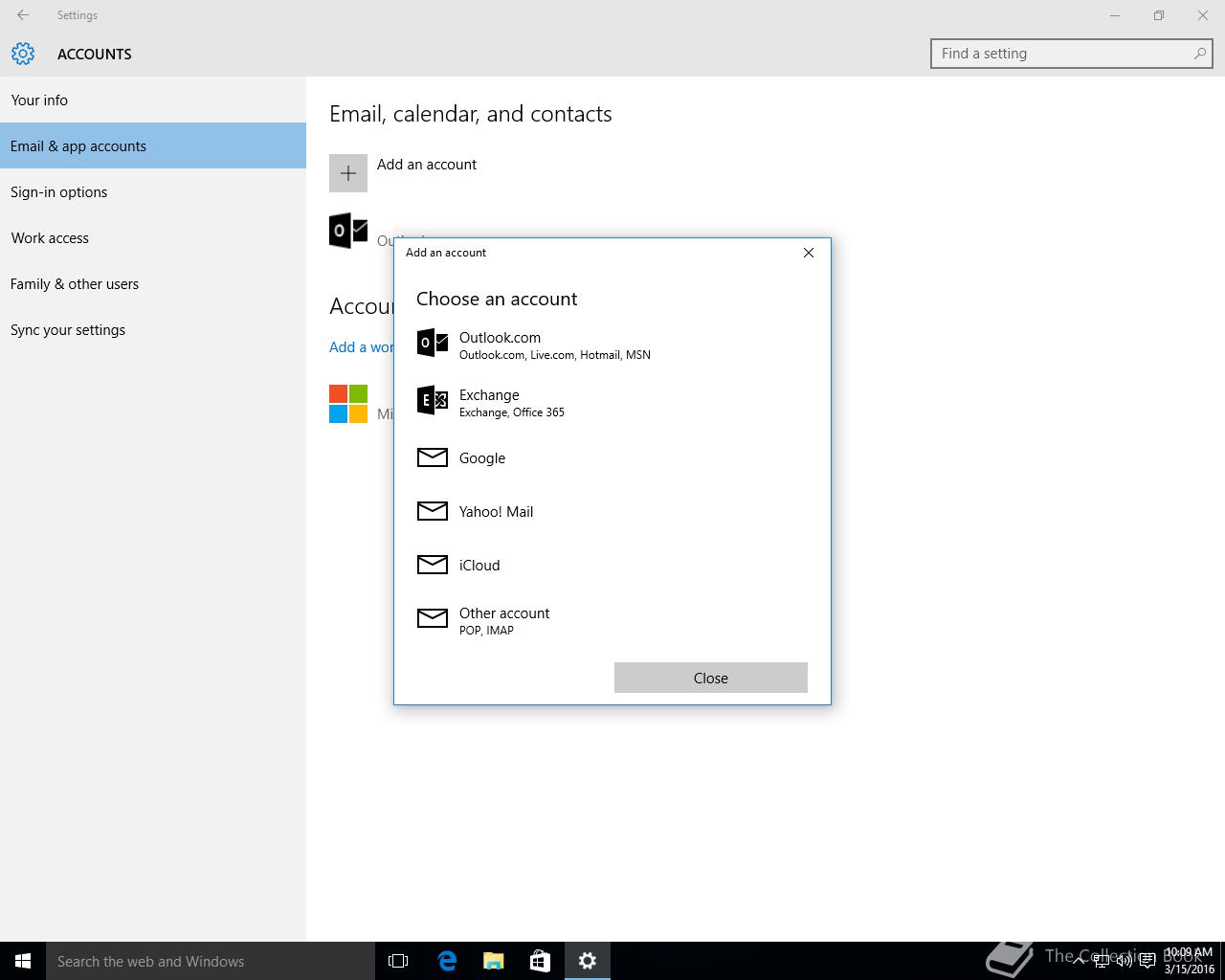Viewport: 1225px width, 980px height.
Task: Select Email & app accounts section
Action: (153, 145)
